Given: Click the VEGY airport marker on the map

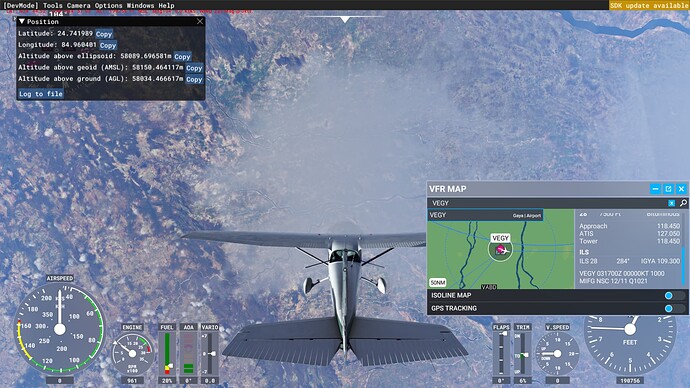Looking at the screenshot, I should point(500,250).
